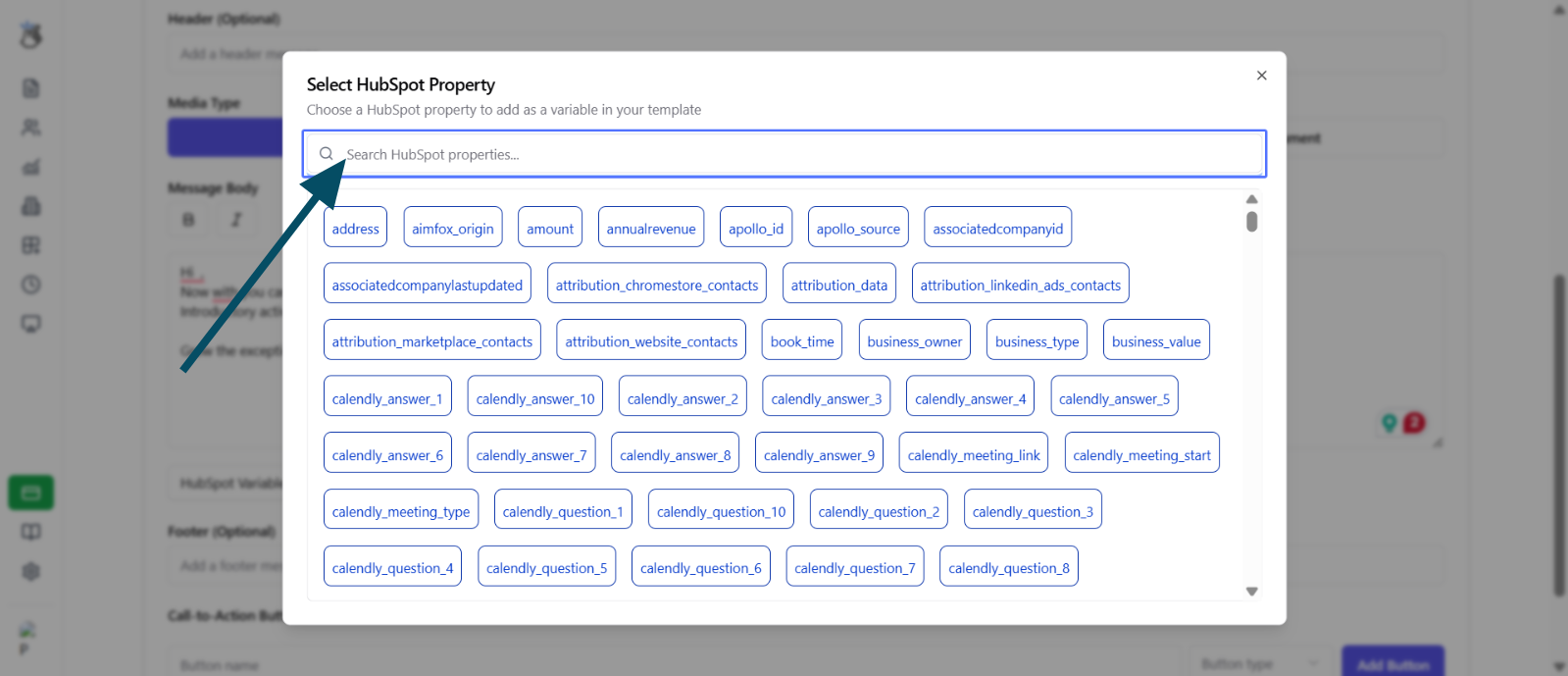This screenshot has width=1568, height=676.
Task: Pick the business_type property
Action: pyautogui.click(x=1037, y=340)
